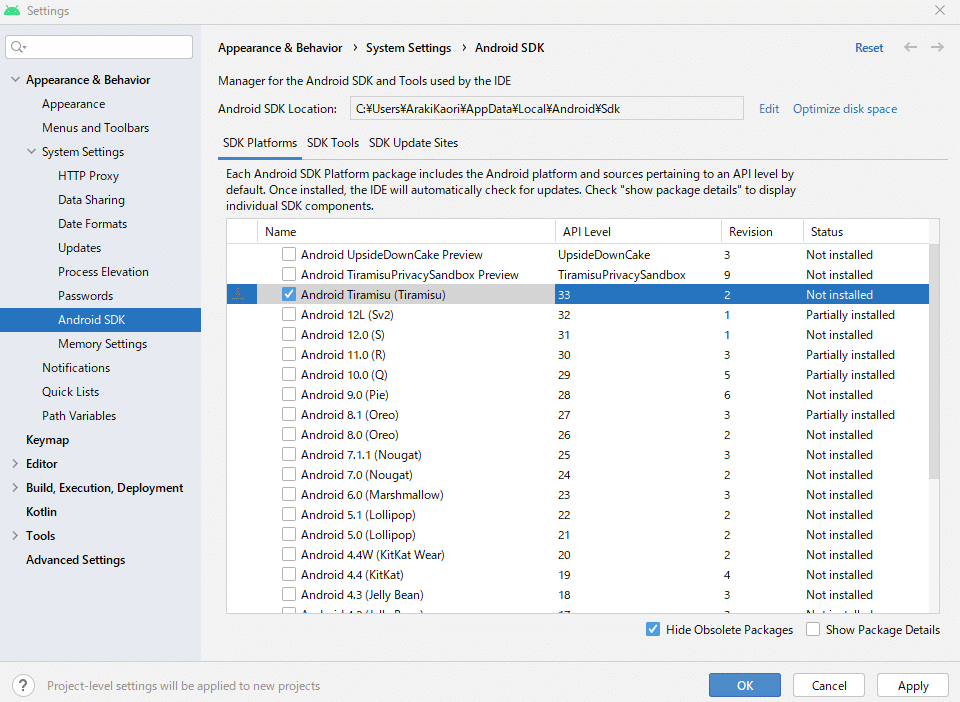Image resolution: width=960 pixels, height=702 pixels.
Task: Click the Reset link
Action: [x=869, y=48]
